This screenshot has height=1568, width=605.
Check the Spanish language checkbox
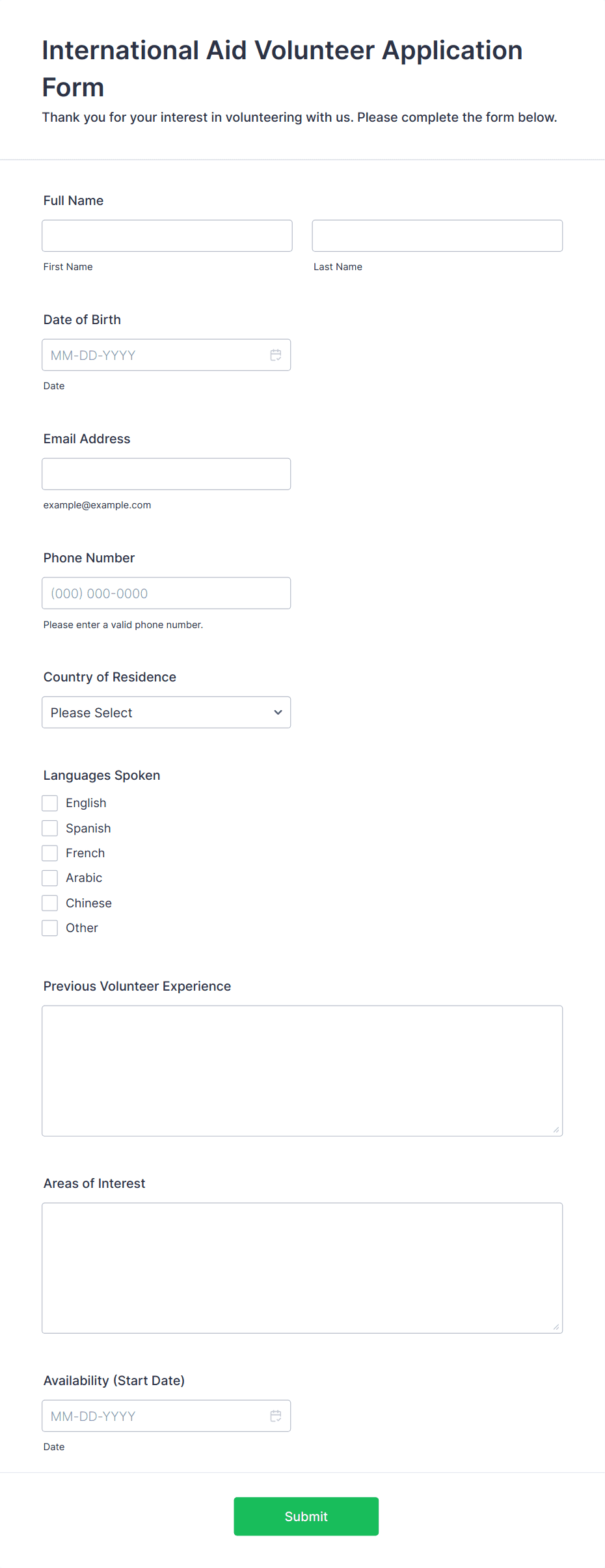tap(49, 828)
